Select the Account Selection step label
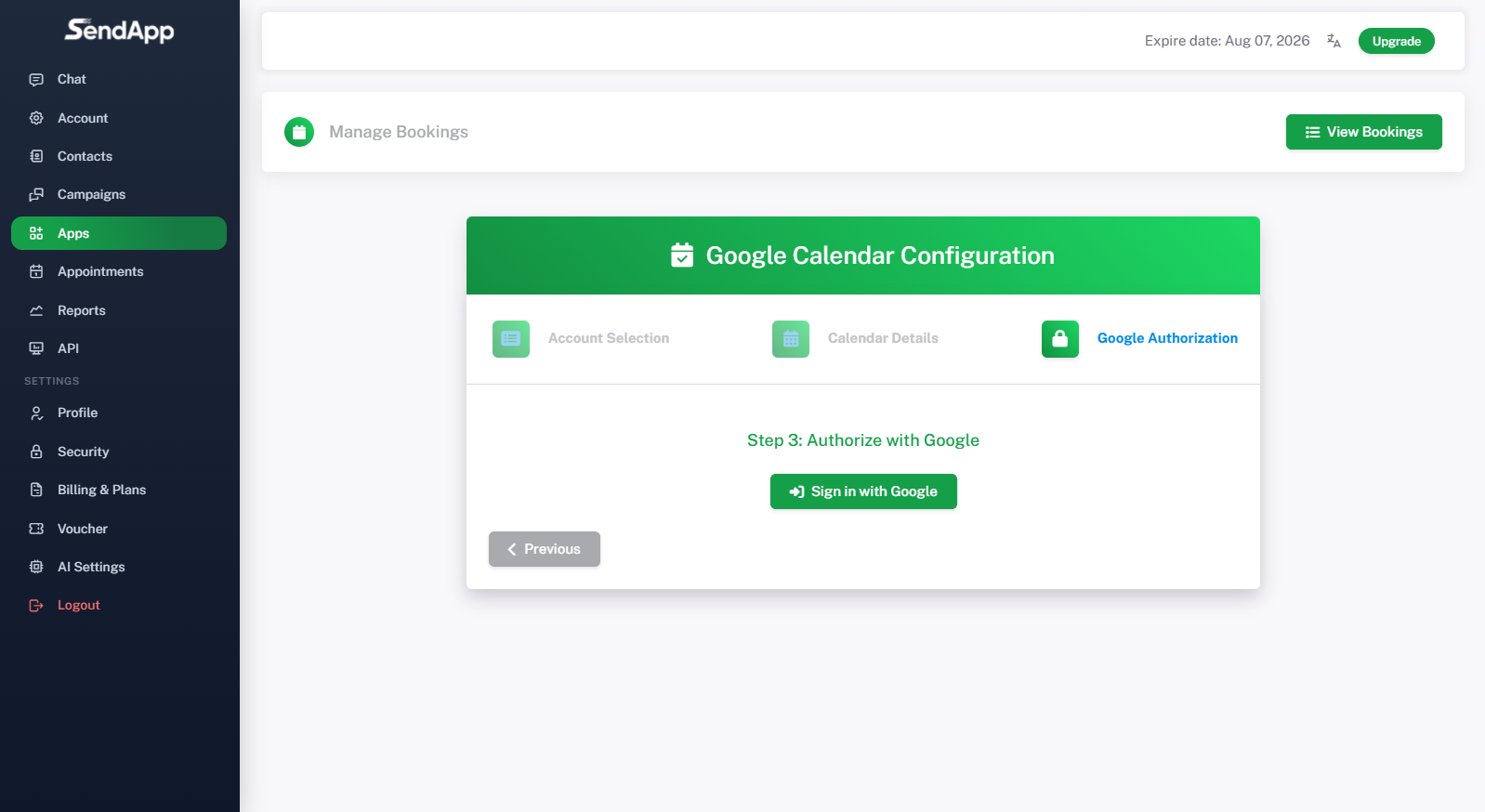The image size is (1485, 812). click(609, 338)
